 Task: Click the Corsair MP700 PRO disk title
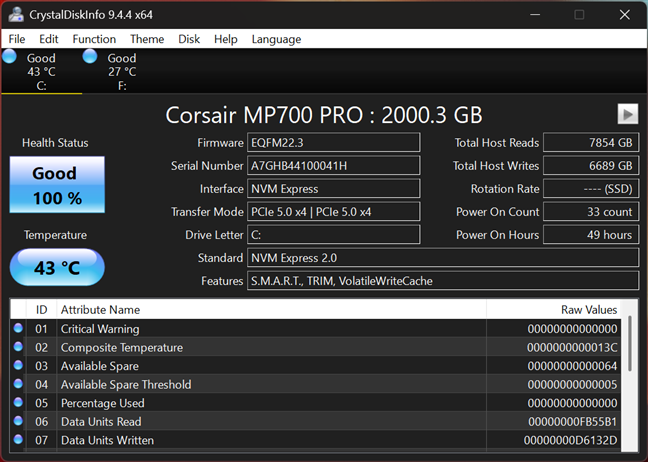pyautogui.click(x=324, y=114)
